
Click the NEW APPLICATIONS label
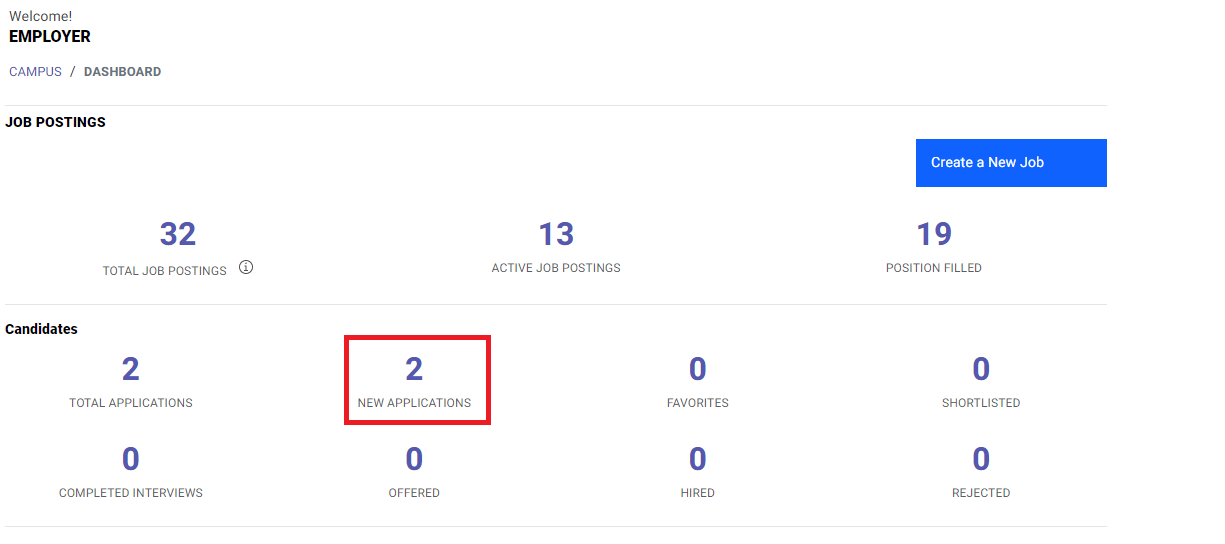point(414,403)
